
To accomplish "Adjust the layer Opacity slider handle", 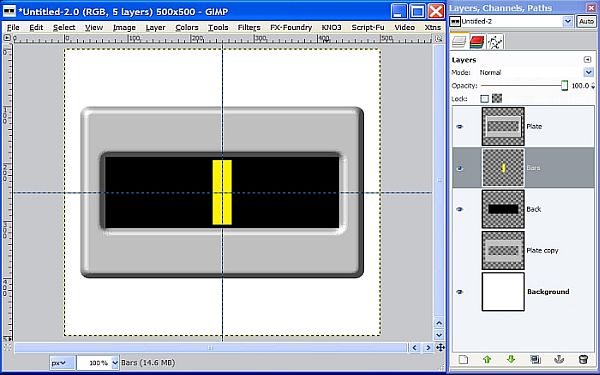I will (564, 85).
